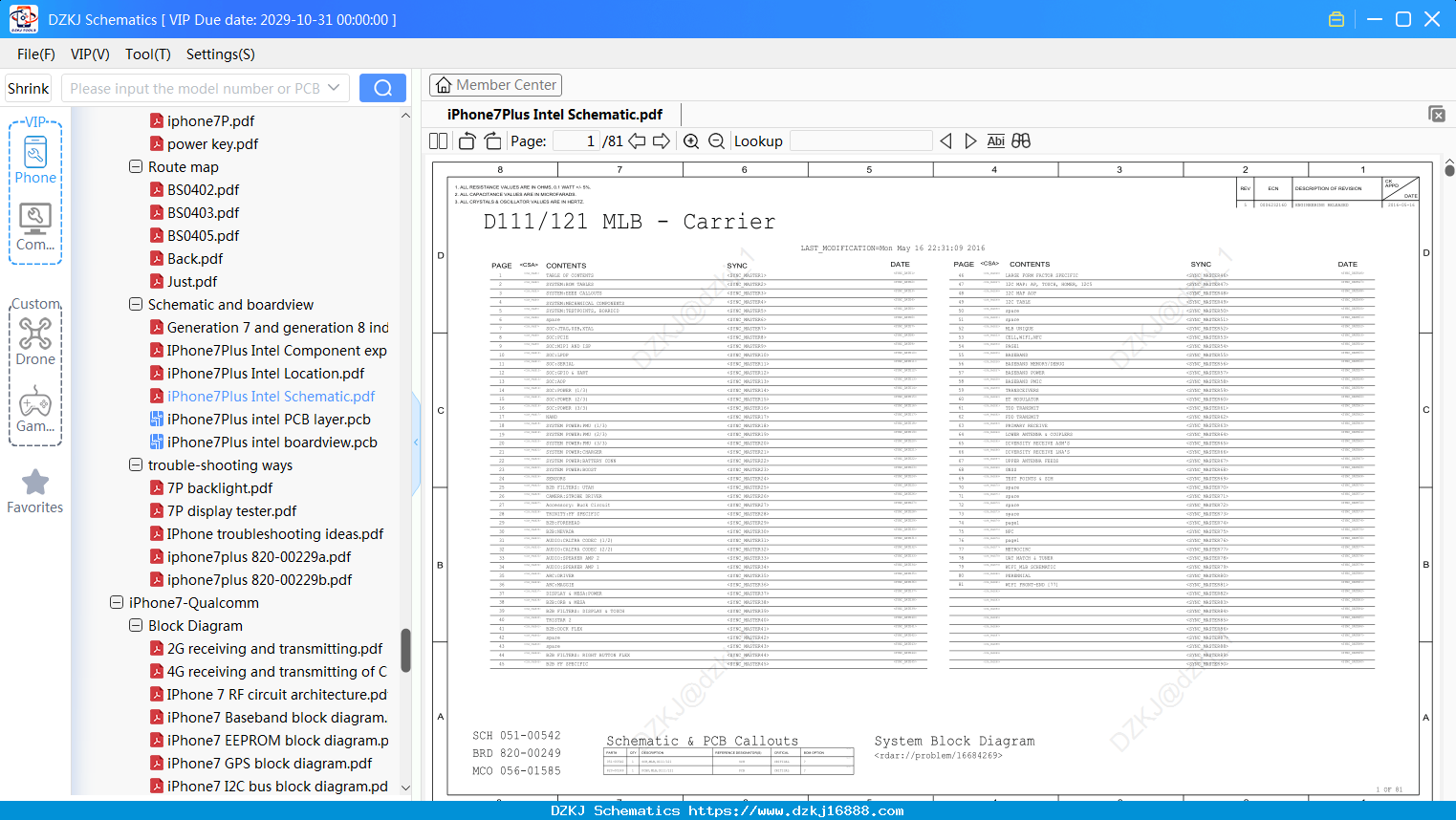Open iphone7plus 820-00229a.pdf
Screen dimensions: 1456x820
tap(259, 557)
